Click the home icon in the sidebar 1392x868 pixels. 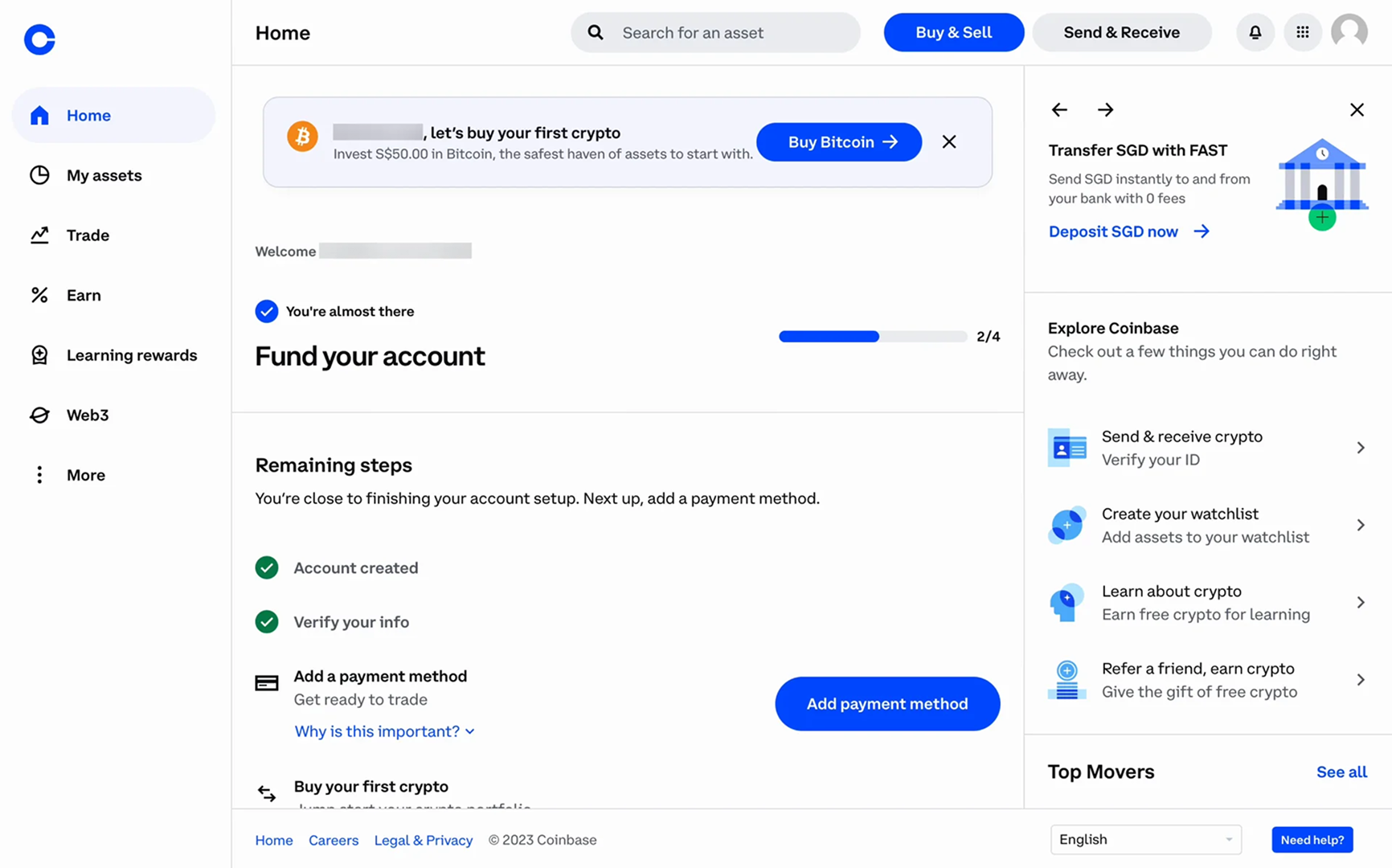click(x=39, y=115)
